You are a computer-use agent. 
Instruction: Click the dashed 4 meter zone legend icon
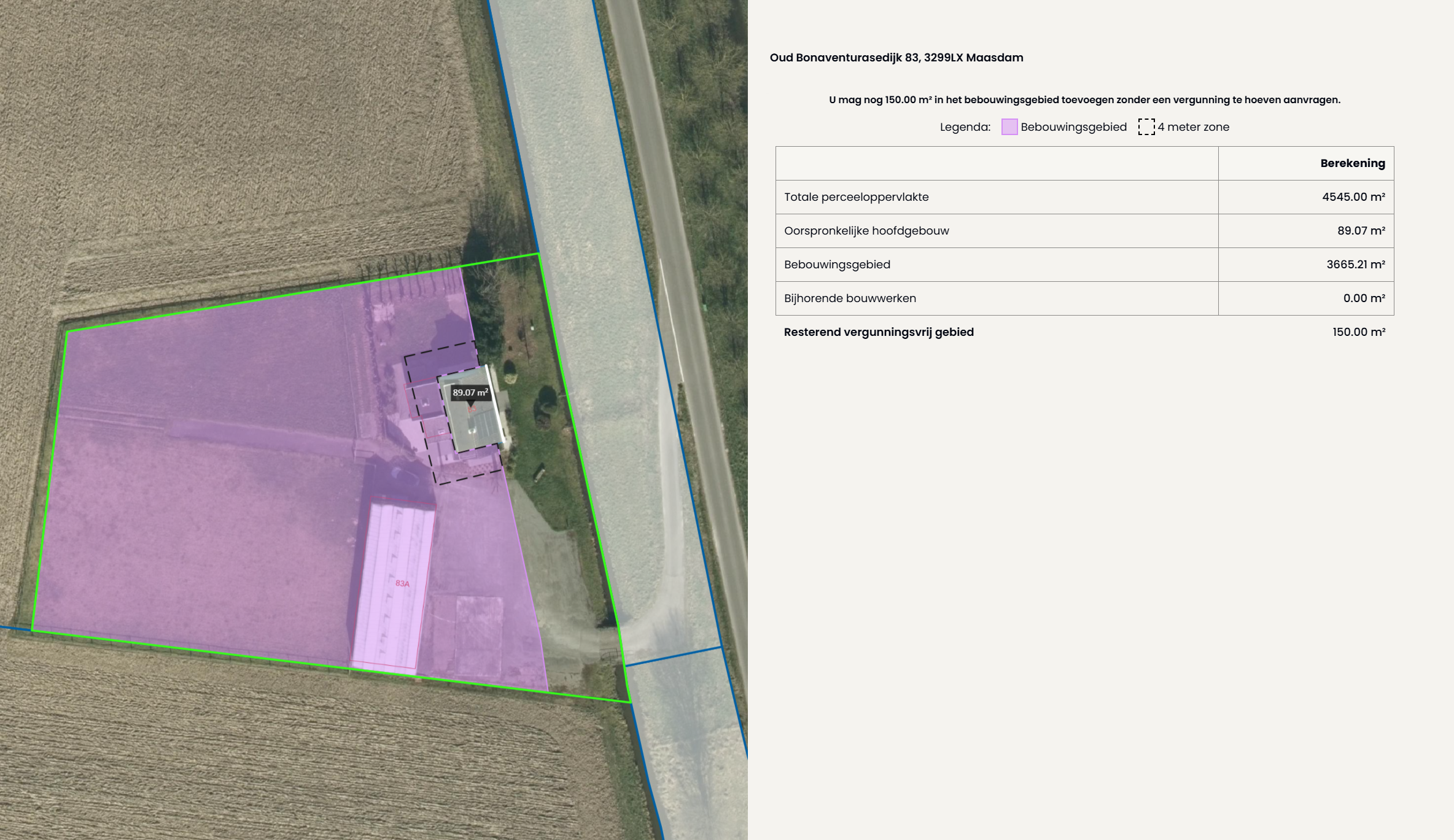pyautogui.click(x=1146, y=127)
